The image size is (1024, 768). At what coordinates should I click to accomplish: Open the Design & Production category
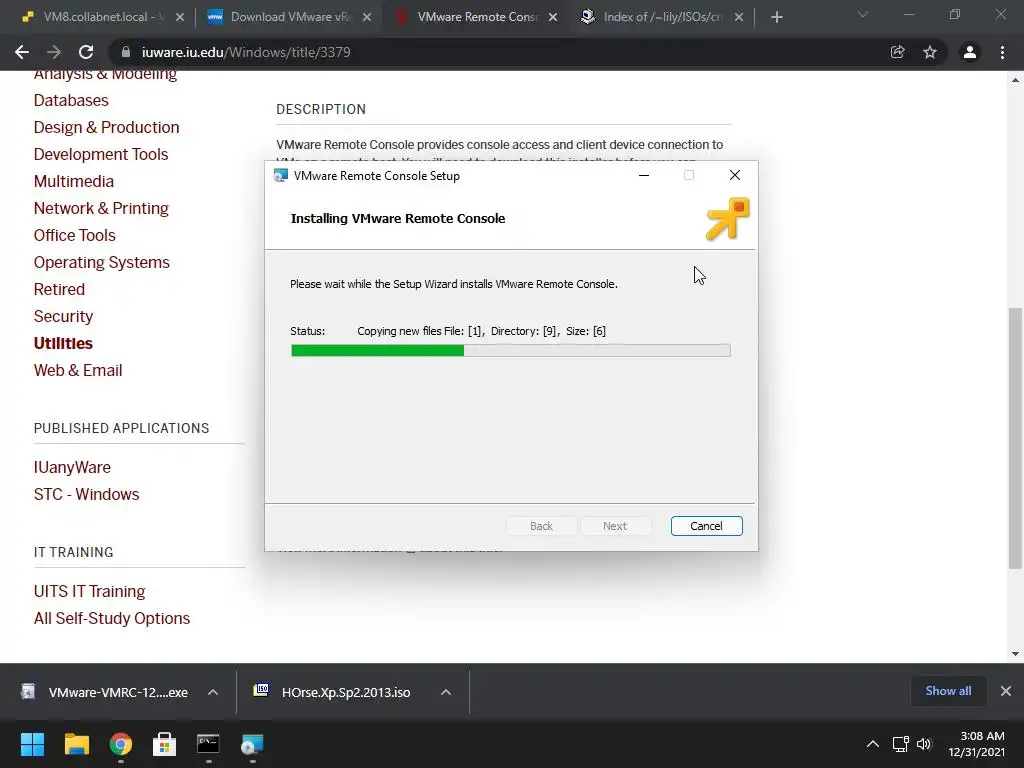point(106,127)
